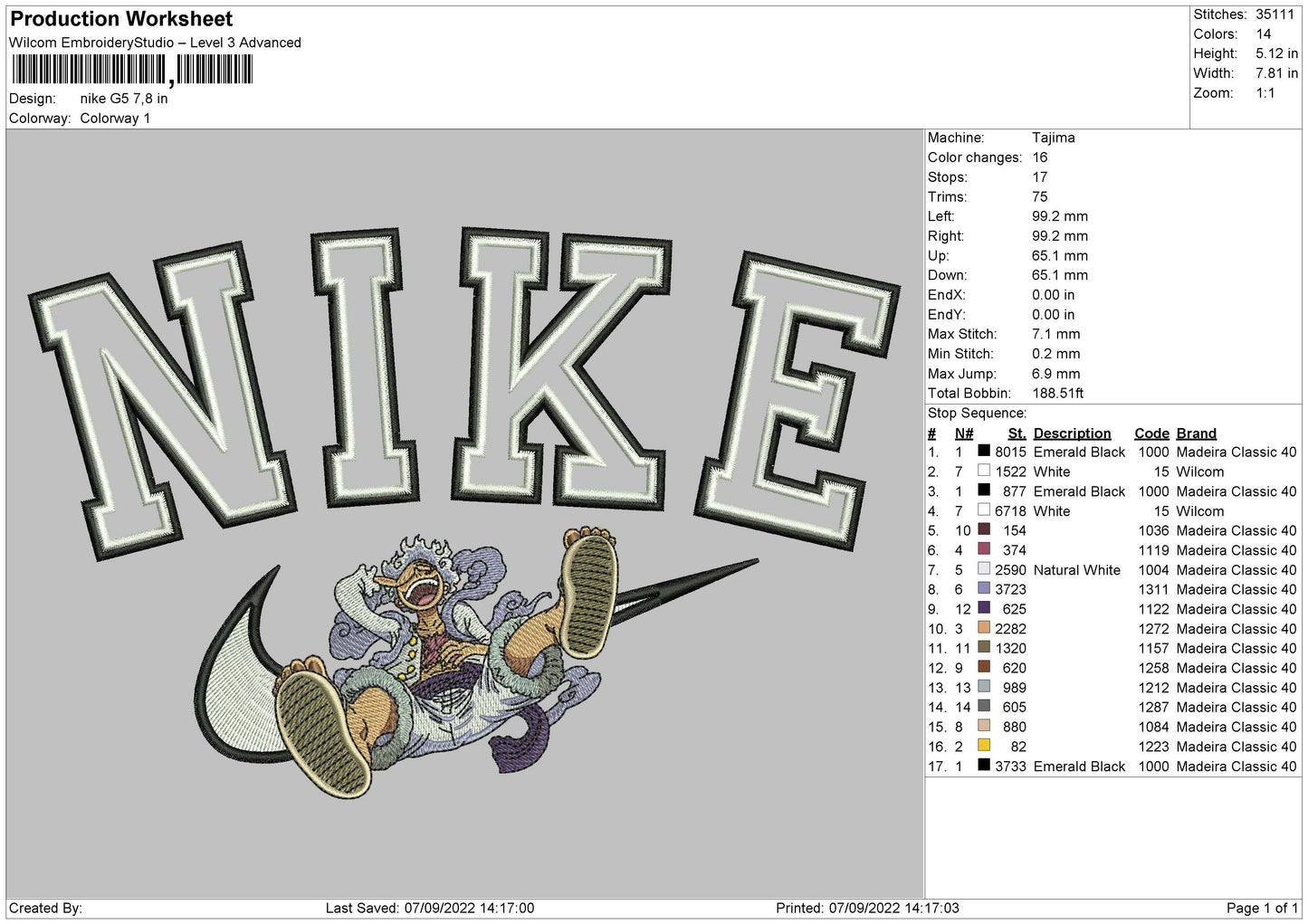Click the Machine value Tajima
This screenshot has width=1308, height=924.
point(1054,138)
